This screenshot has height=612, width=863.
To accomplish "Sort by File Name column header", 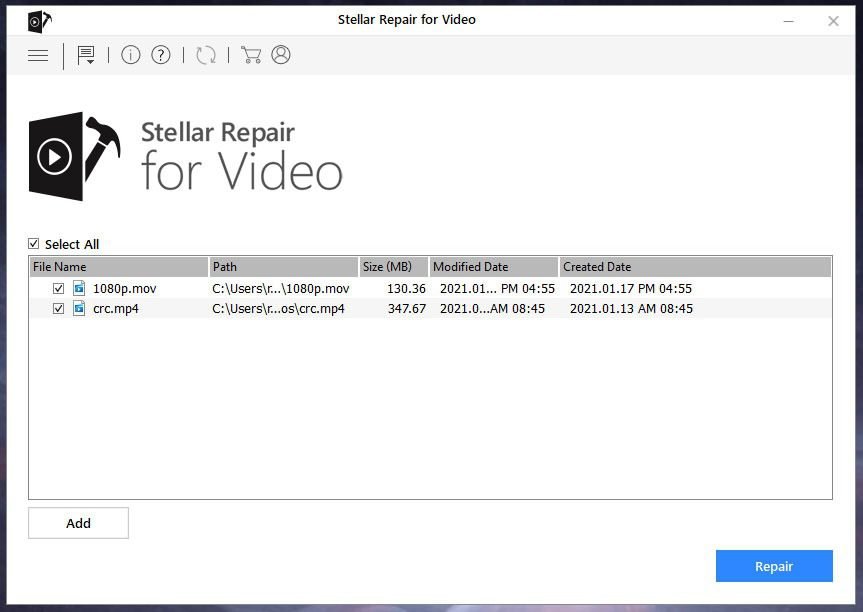I will point(118,267).
